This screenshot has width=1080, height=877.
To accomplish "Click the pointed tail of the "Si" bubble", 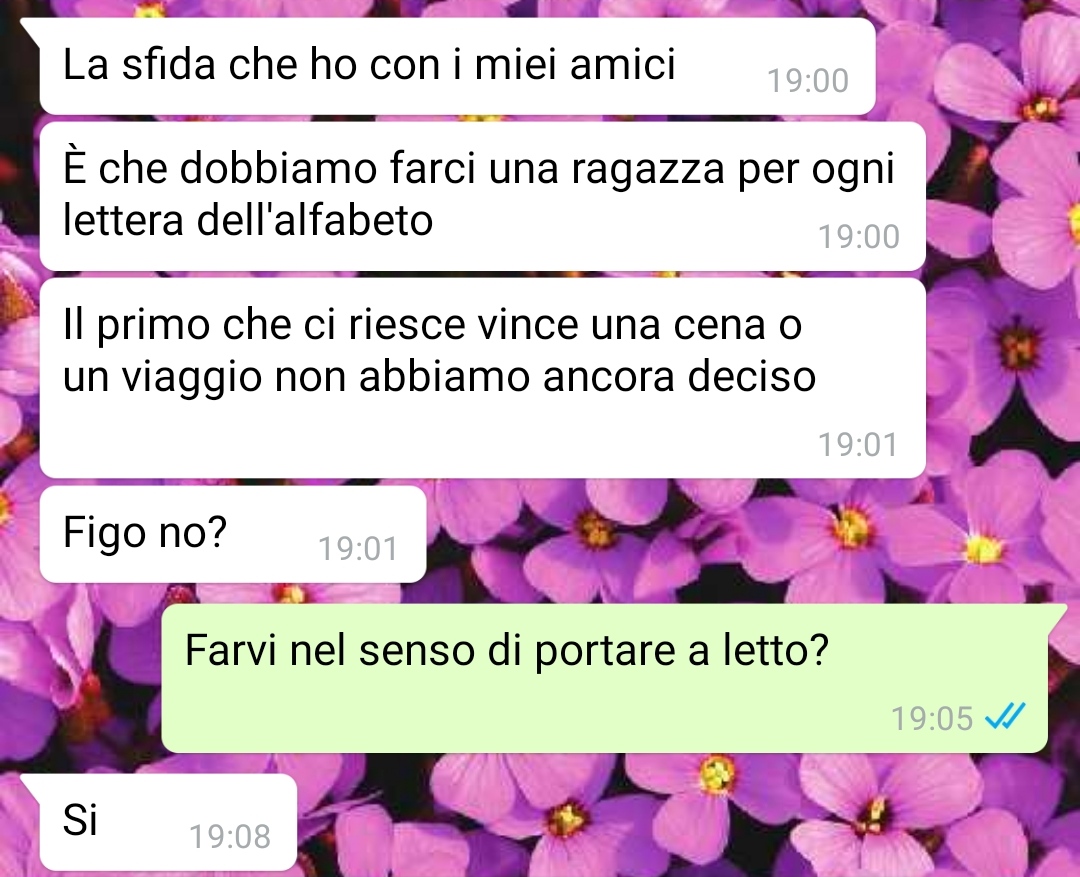I will click(x=32, y=783).
